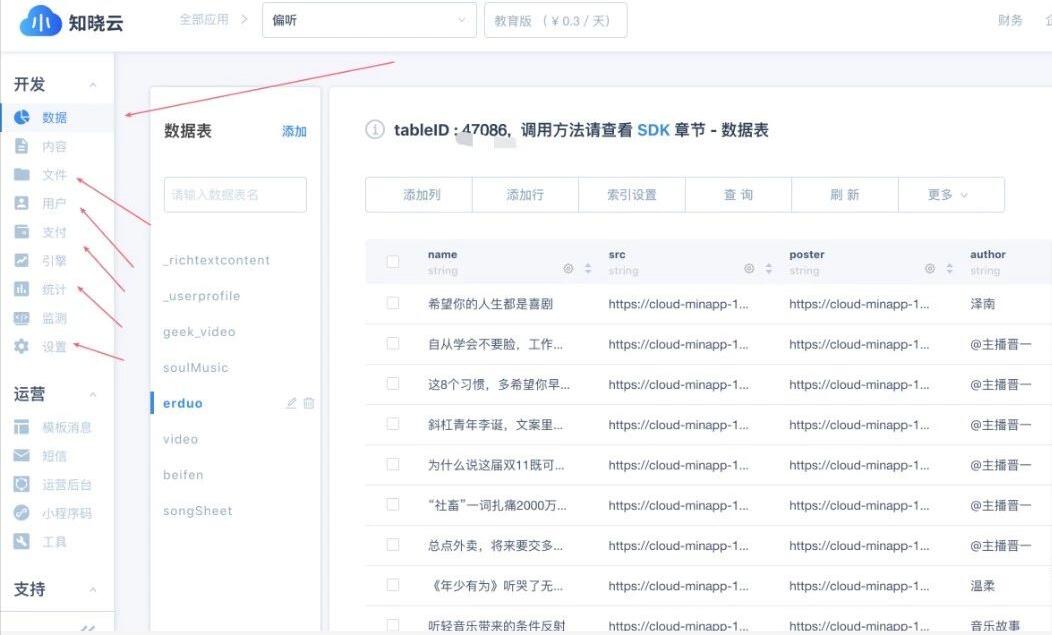Select the 用户 person icon in sidebar
1052x635 pixels.
[21, 203]
